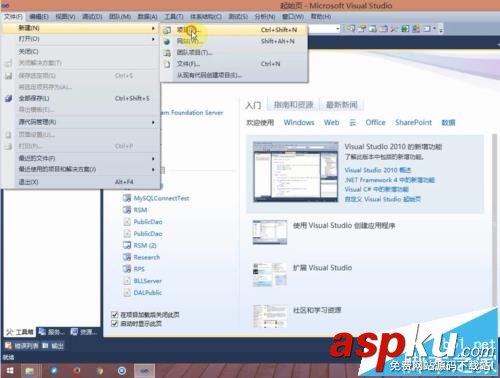Screen dimensions: 500x378
Task: Switch to the 最新新闻 tab
Action: click(x=342, y=105)
